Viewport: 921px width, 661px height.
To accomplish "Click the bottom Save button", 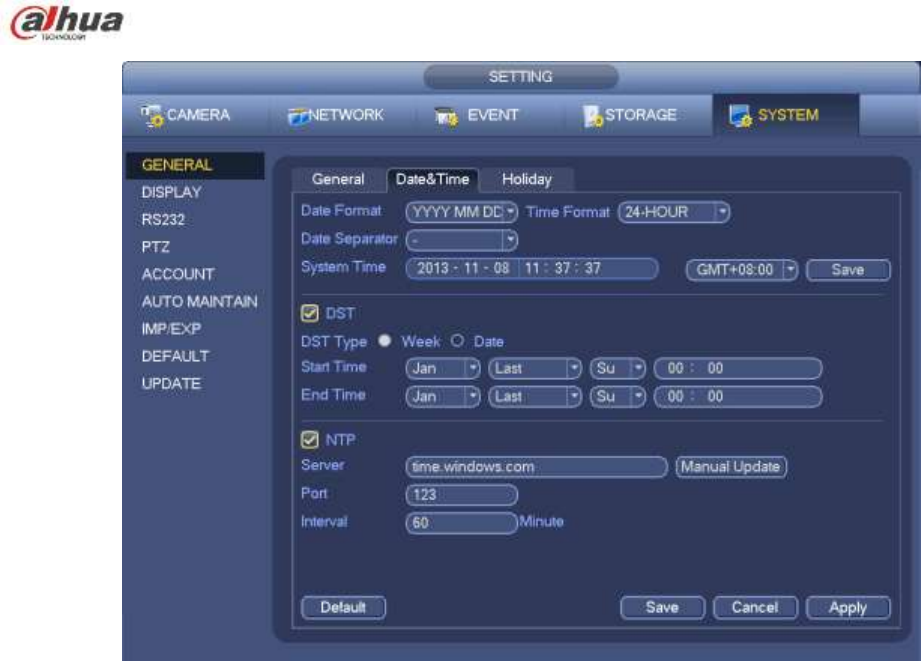I will coord(663,608).
